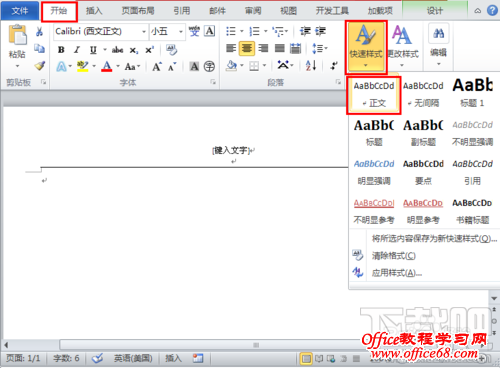Screen dimensions: 500x368
Task: Click the Grow Font icon
Action: tap(157, 67)
